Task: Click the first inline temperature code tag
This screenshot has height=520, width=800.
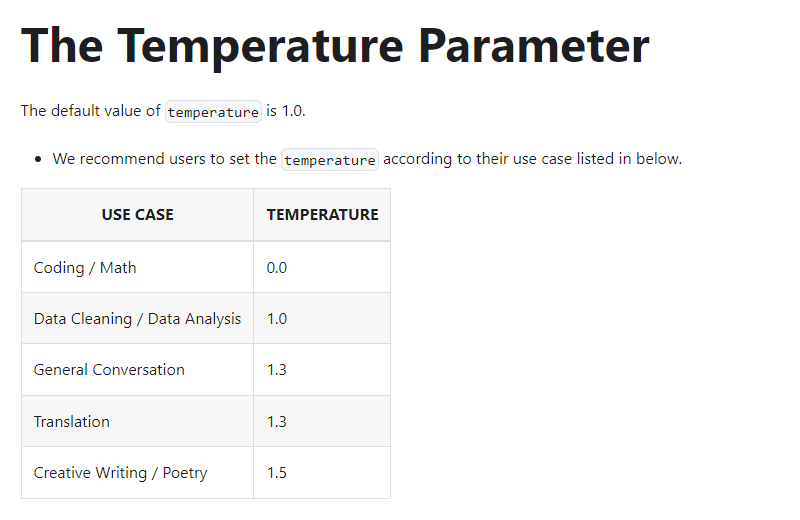Action: click(213, 111)
